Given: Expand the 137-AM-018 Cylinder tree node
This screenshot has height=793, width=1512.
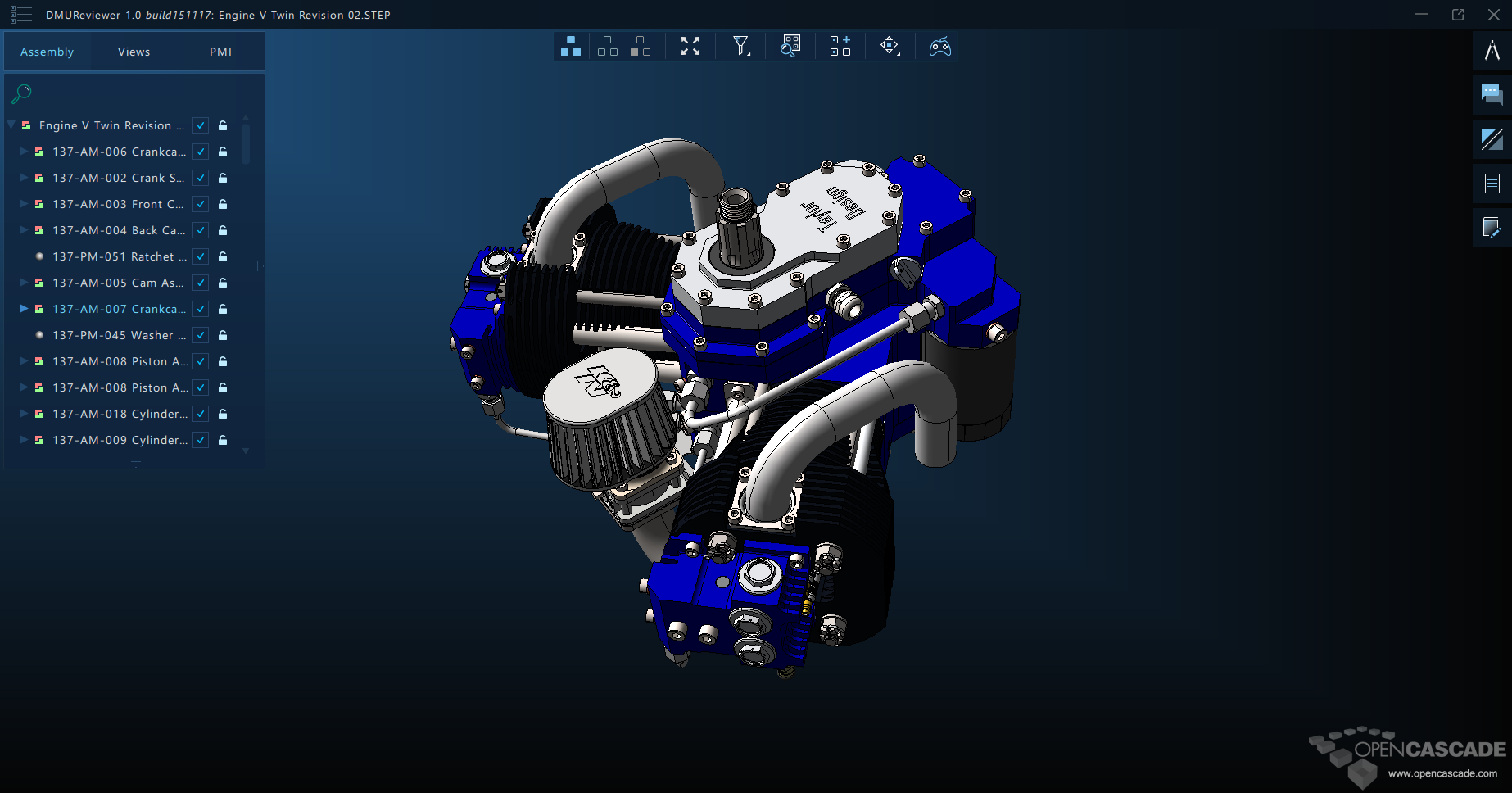Looking at the screenshot, I should [24, 414].
